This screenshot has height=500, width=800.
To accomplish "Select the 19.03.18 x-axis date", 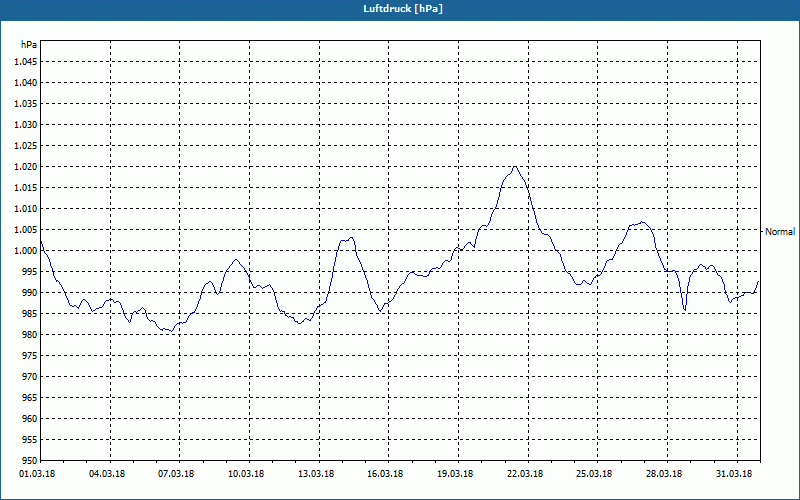I will (x=455, y=473).
